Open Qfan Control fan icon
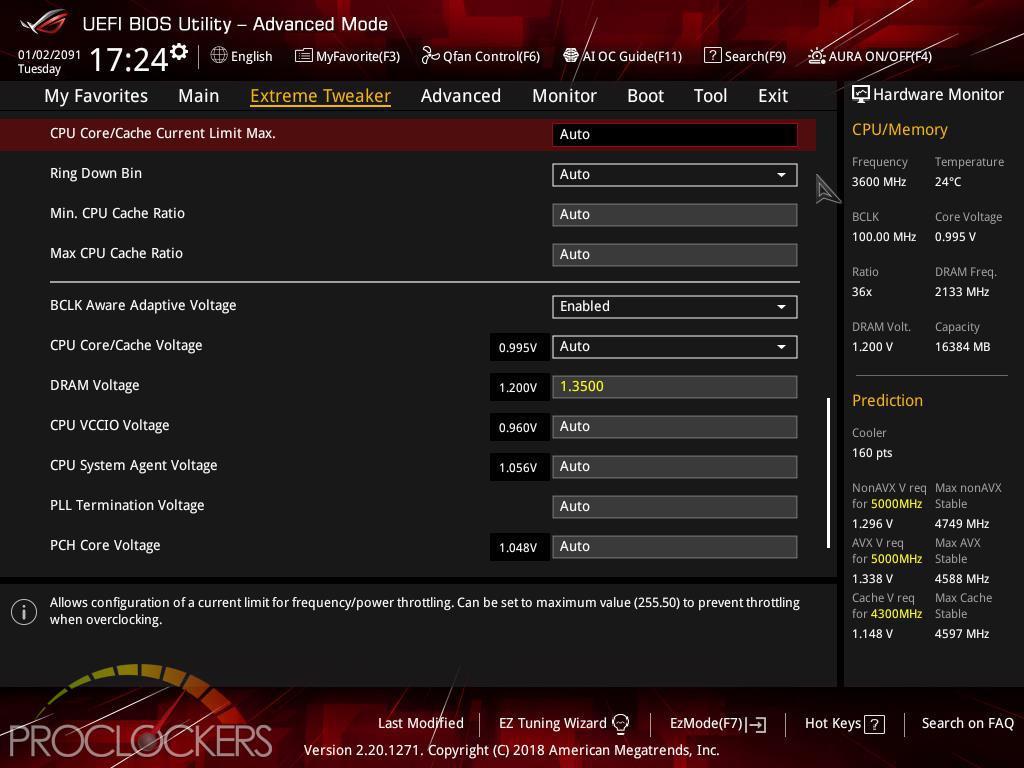 point(430,56)
